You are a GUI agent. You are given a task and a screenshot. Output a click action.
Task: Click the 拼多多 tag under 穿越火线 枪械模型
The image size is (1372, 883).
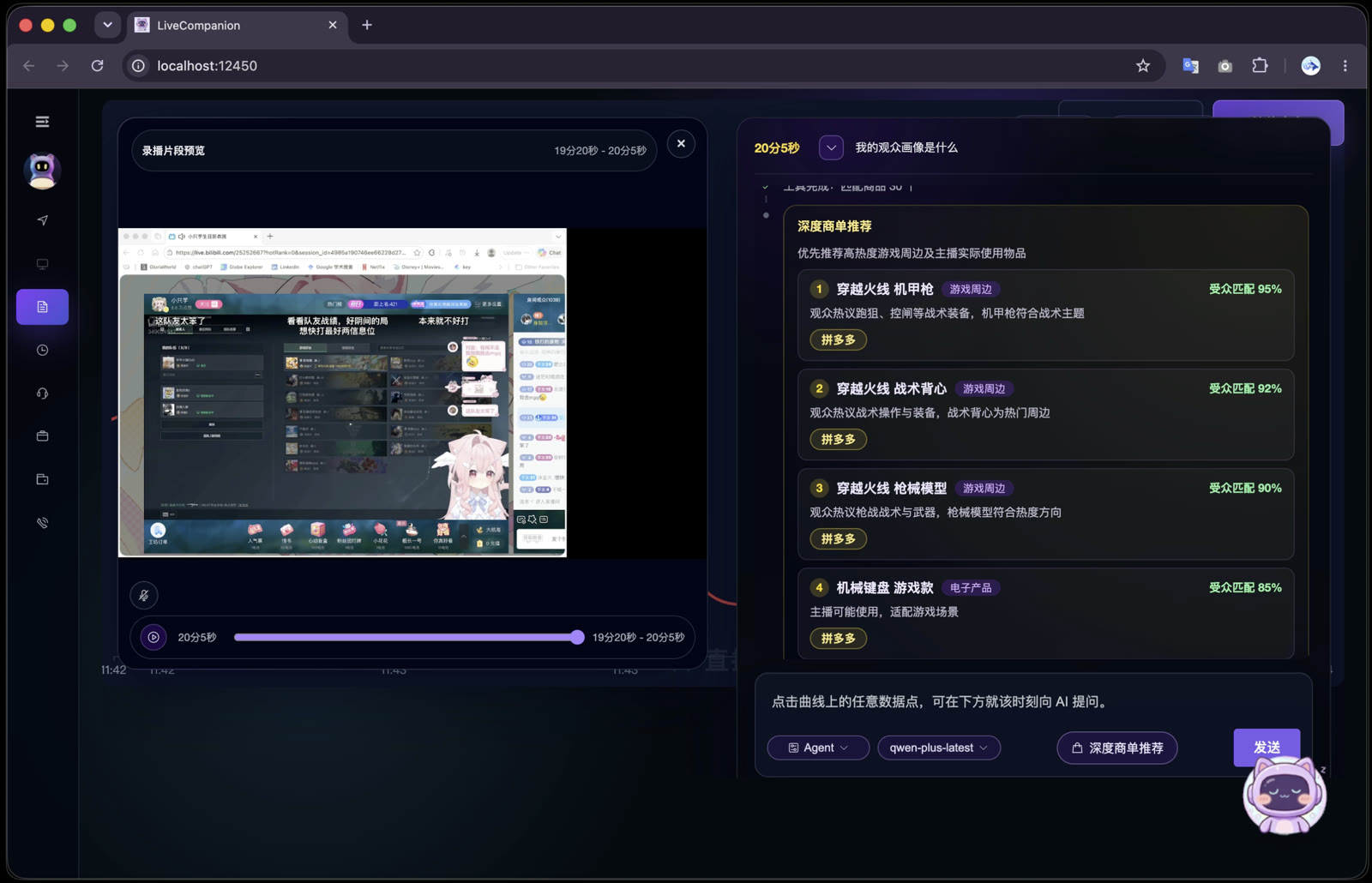point(838,538)
